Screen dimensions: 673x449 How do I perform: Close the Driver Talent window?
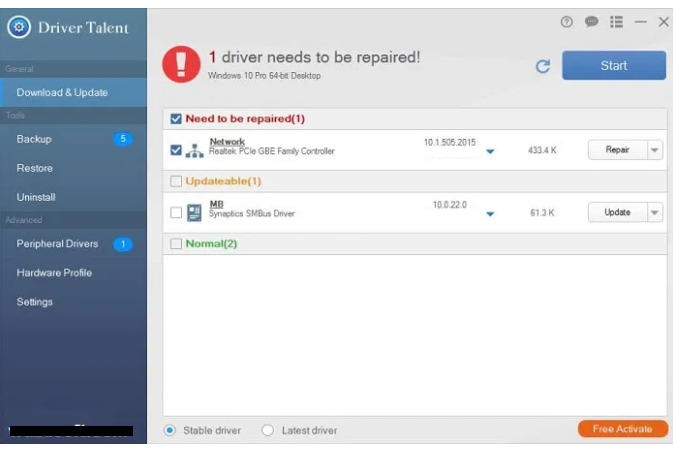[664, 21]
